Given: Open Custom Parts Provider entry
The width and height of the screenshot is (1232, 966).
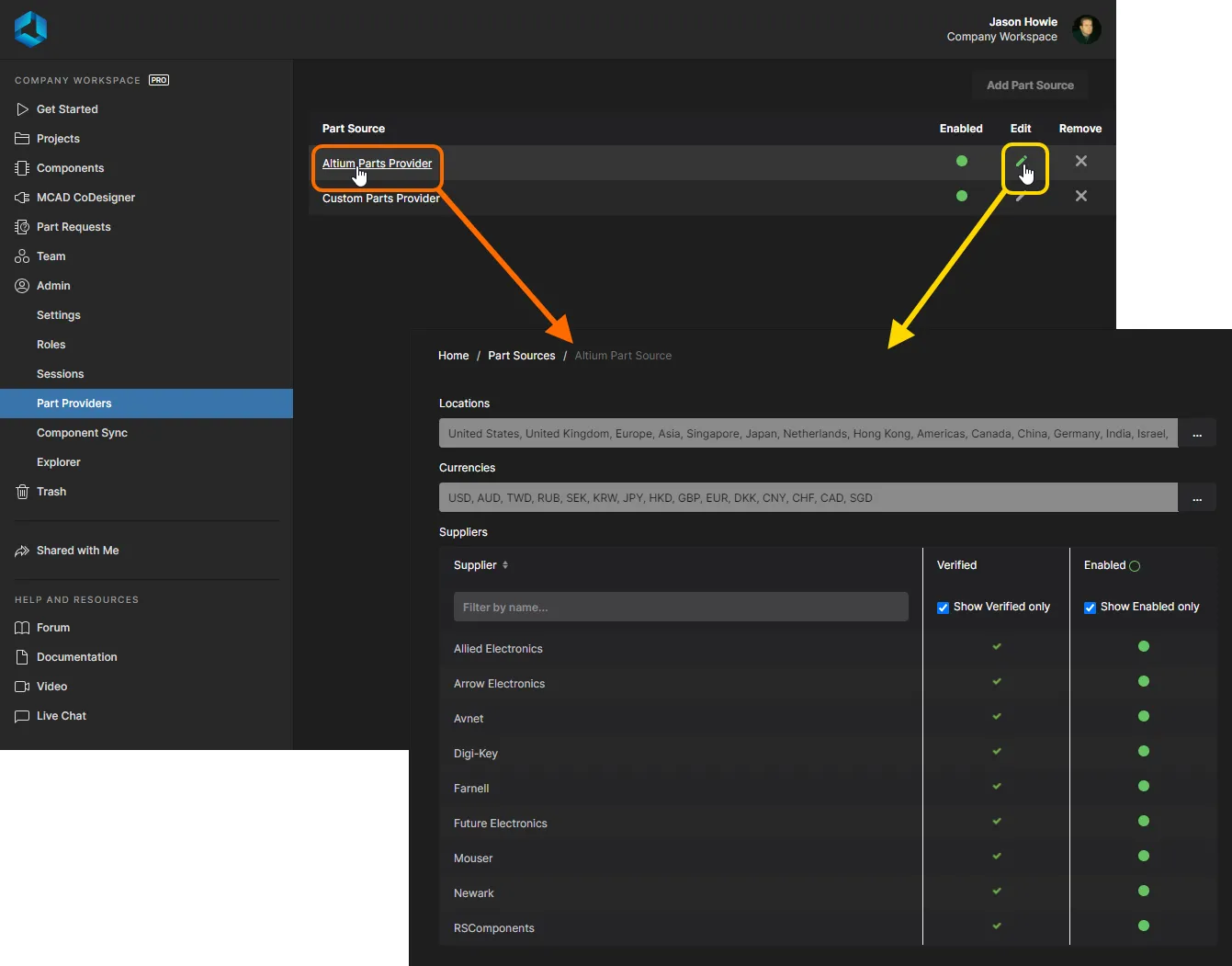Looking at the screenshot, I should [380, 199].
